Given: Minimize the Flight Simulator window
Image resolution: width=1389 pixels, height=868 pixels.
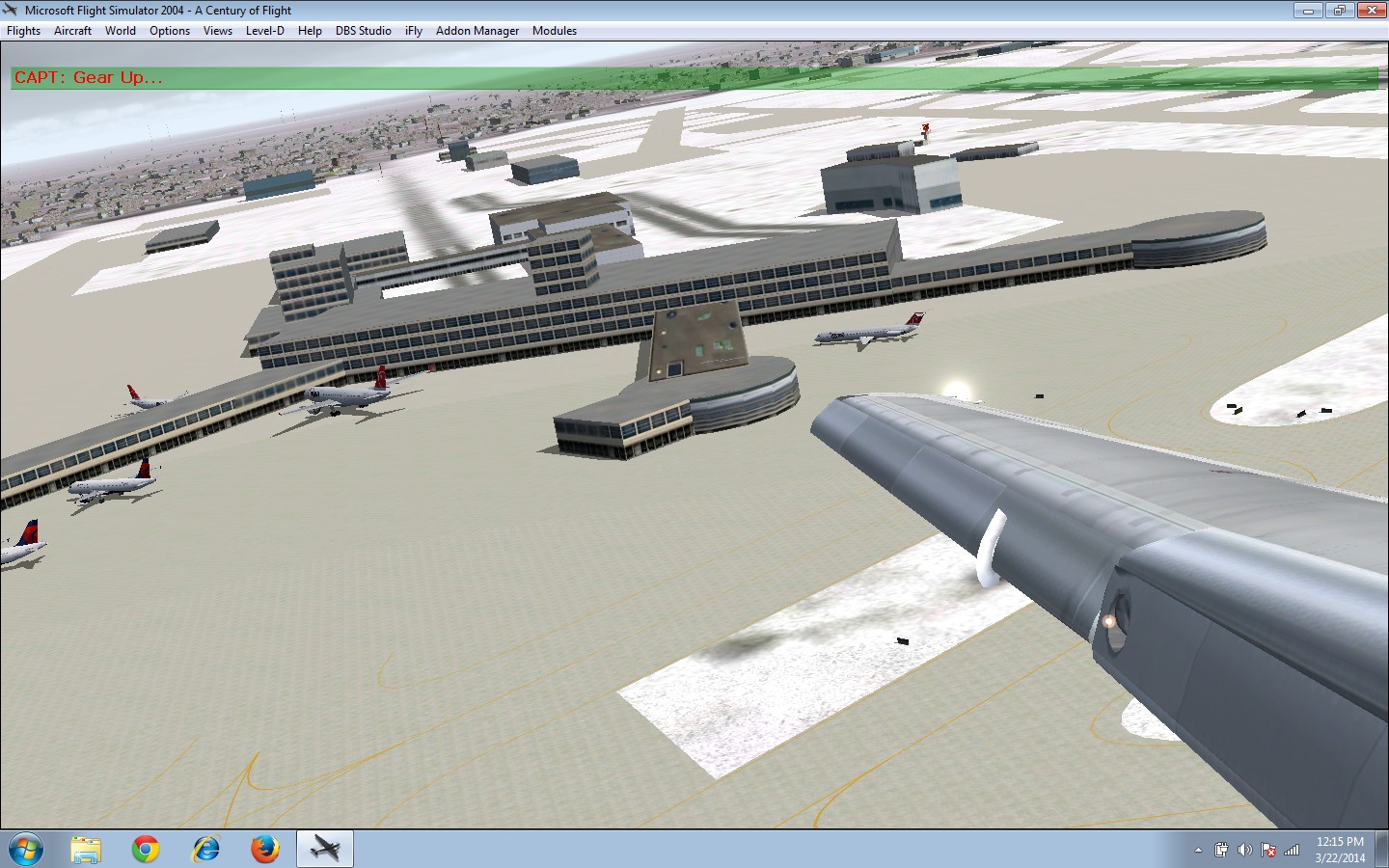Looking at the screenshot, I should tap(1308, 11).
